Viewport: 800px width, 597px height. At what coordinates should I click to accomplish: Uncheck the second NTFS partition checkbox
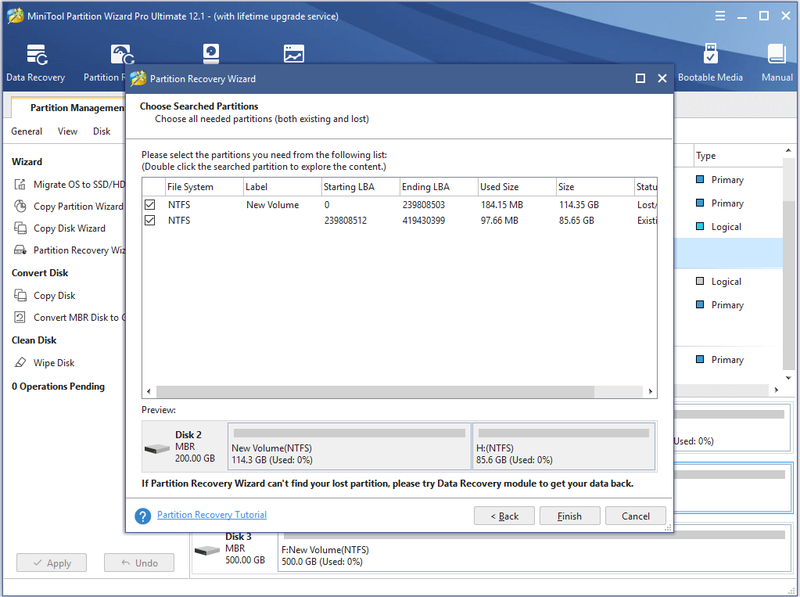[x=150, y=220]
